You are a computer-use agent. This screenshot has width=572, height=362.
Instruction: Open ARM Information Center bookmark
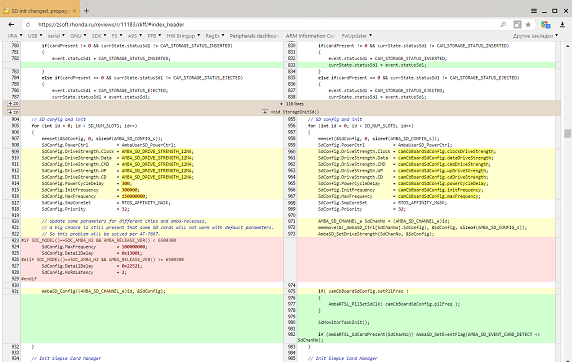point(310,36)
